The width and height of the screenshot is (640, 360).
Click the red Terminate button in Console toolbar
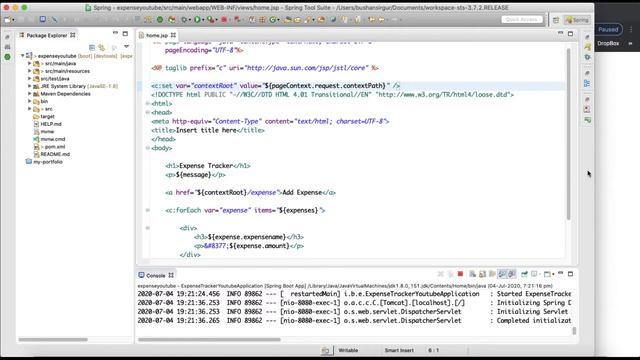[x=460, y=274]
